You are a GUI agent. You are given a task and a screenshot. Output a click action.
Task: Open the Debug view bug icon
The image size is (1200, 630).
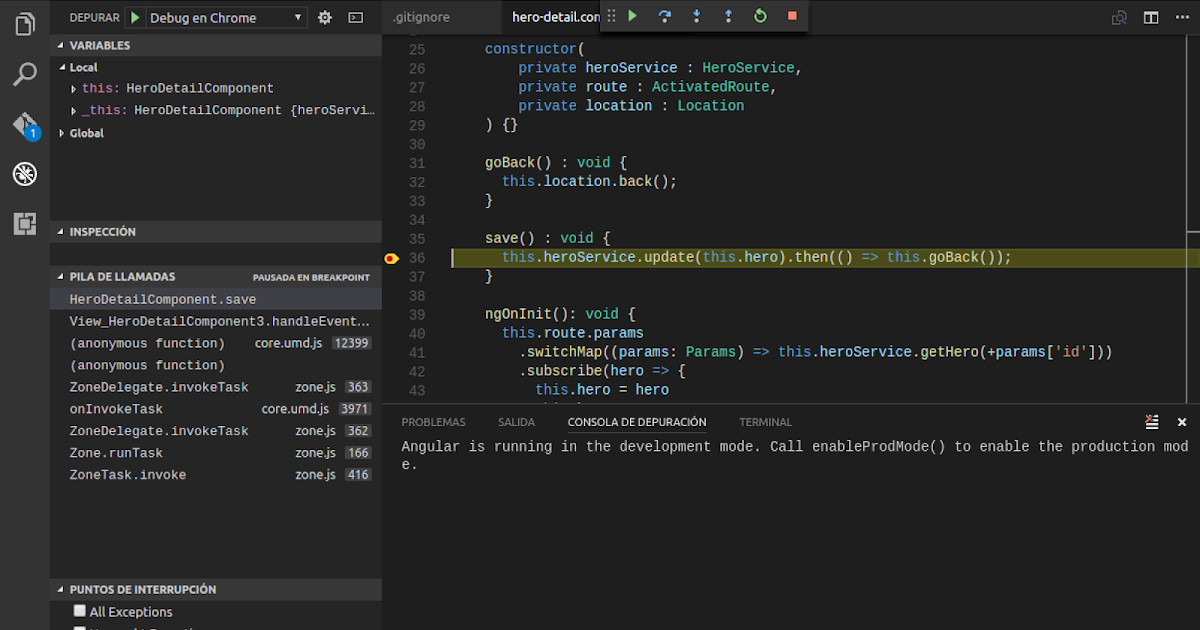(x=25, y=174)
